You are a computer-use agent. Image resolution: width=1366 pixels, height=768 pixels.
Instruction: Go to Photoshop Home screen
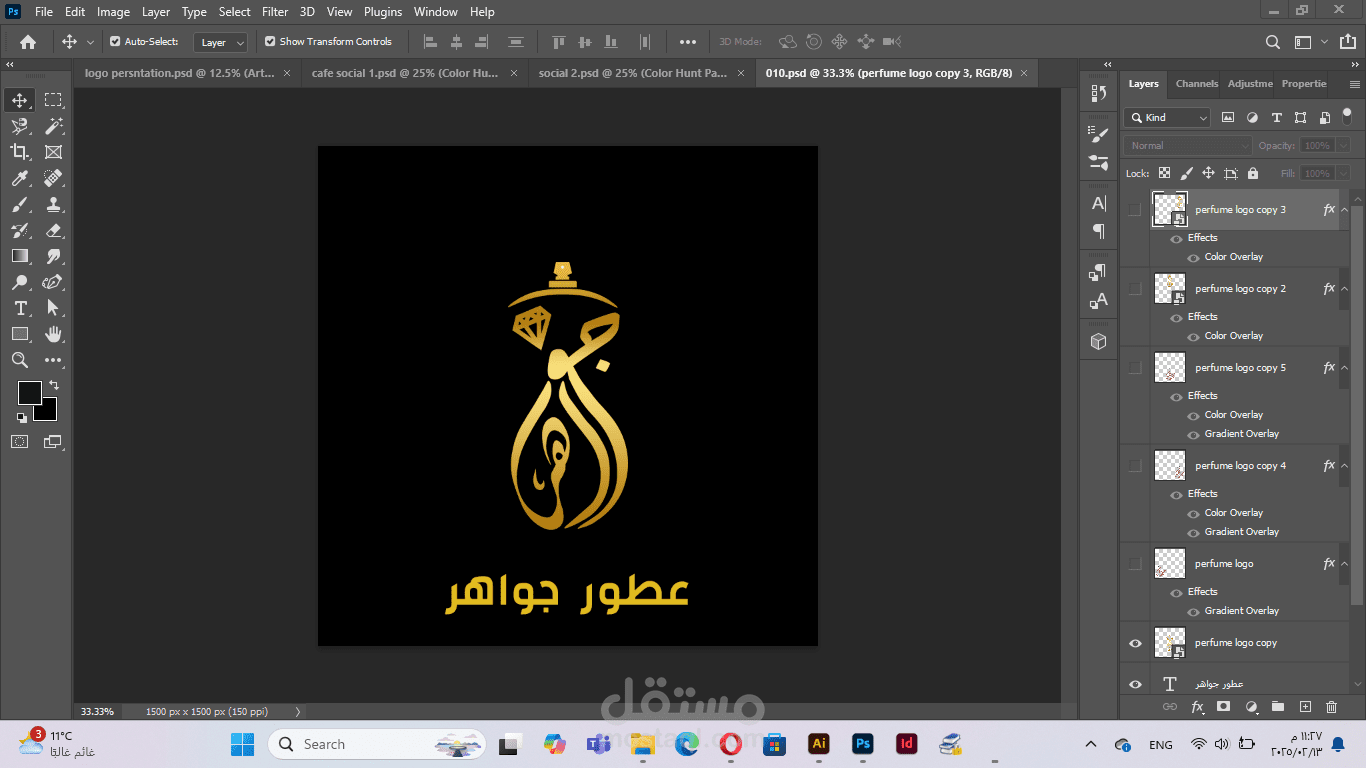coord(28,42)
